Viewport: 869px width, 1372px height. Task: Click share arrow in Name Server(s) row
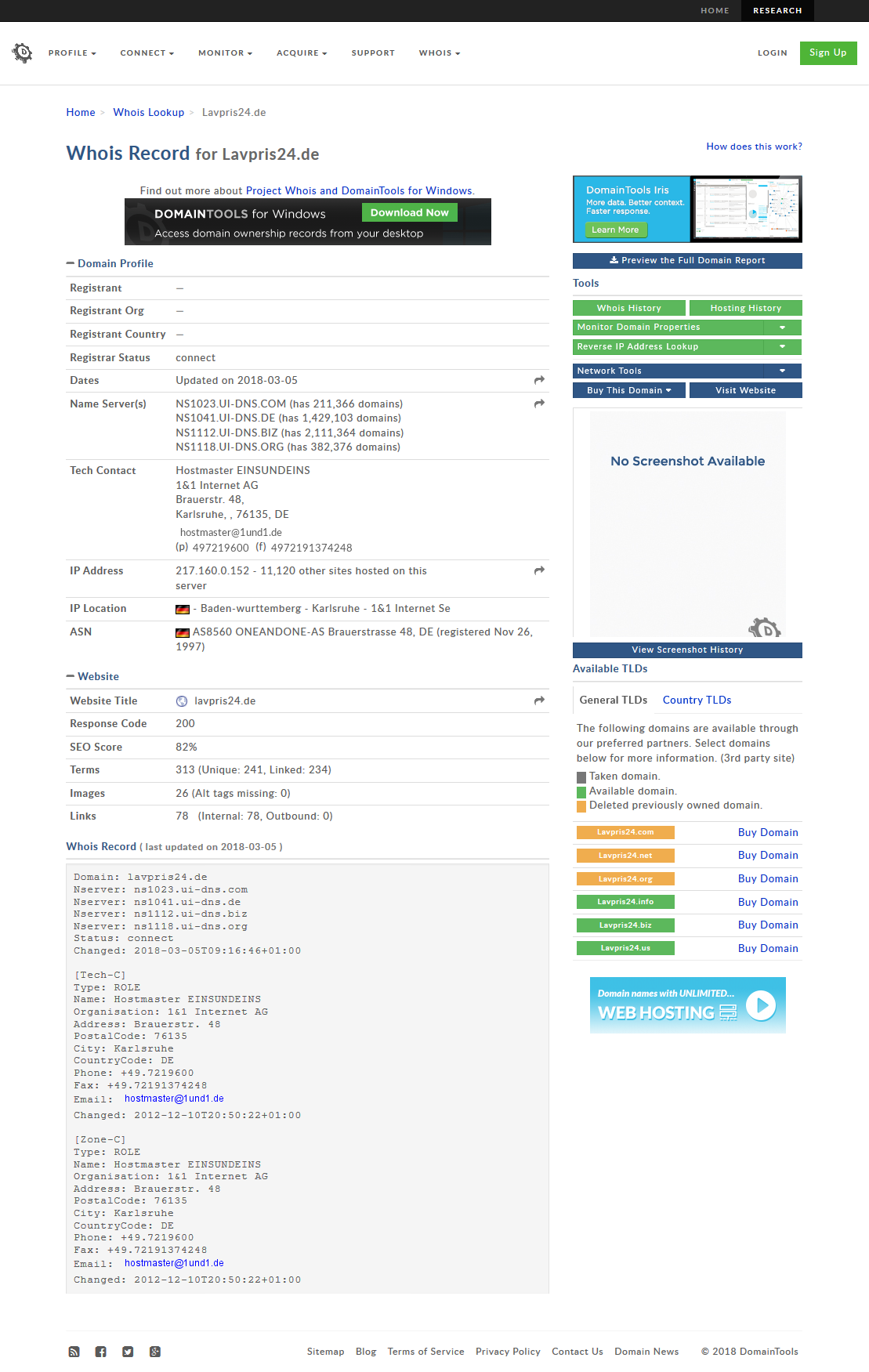pos(539,404)
